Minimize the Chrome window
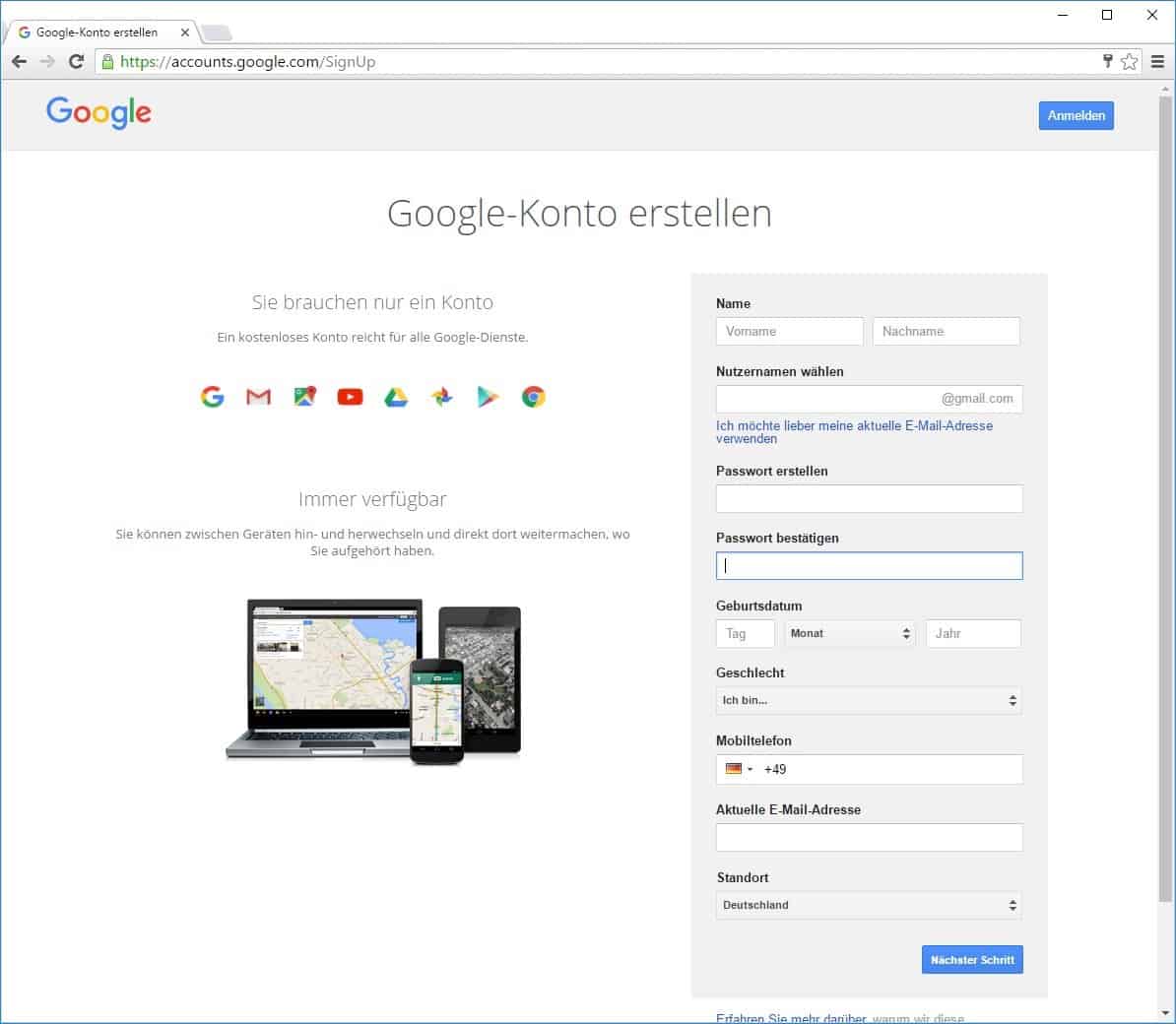Viewport: 1176px width, 1024px height. click(x=1062, y=15)
